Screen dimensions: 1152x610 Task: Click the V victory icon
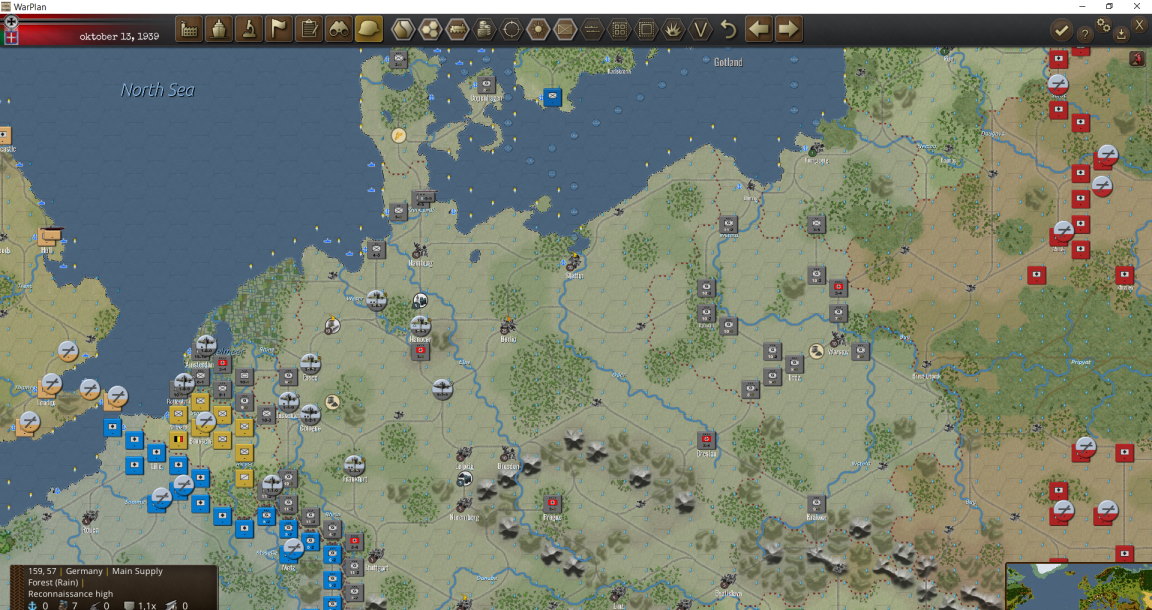700,30
